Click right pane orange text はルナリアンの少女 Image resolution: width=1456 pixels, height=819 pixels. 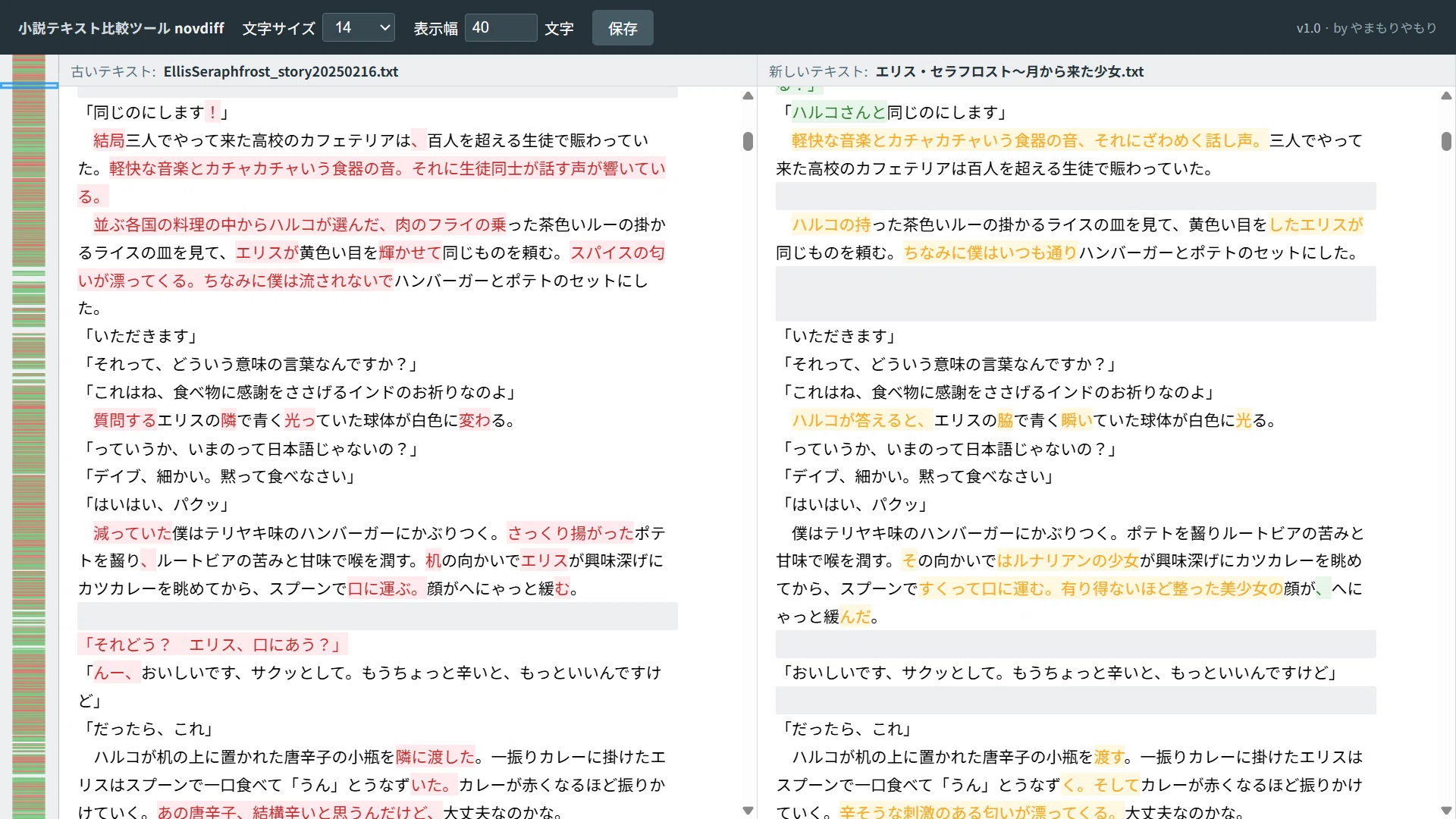pos(1068,560)
